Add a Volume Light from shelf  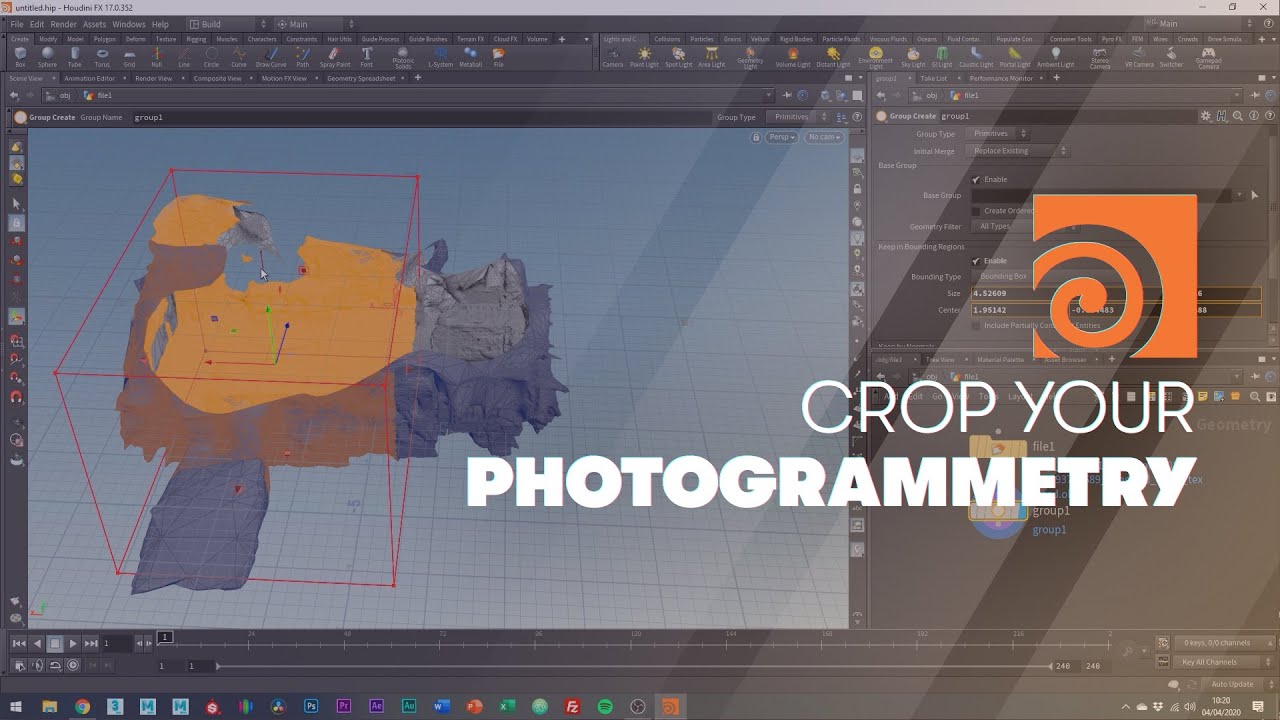tap(793, 56)
